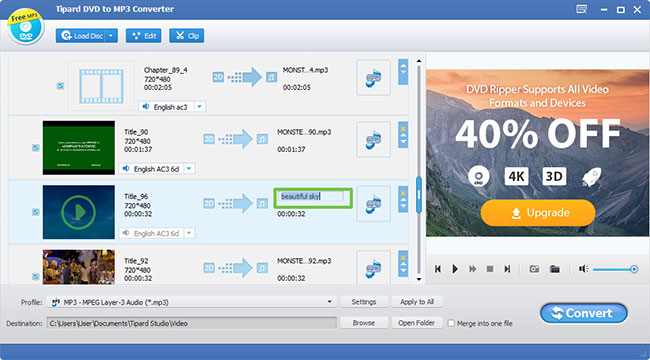The height and width of the screenshot is (360, 650).
Task: Click the Free MP3 DVD logo
Action: (25, 27)
